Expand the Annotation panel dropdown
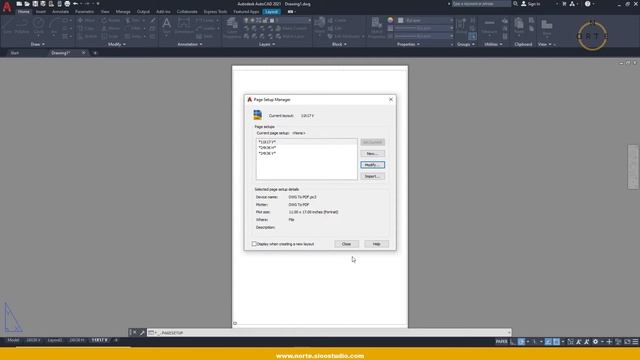This screenshot has width=640, height=360. point(190,44)
